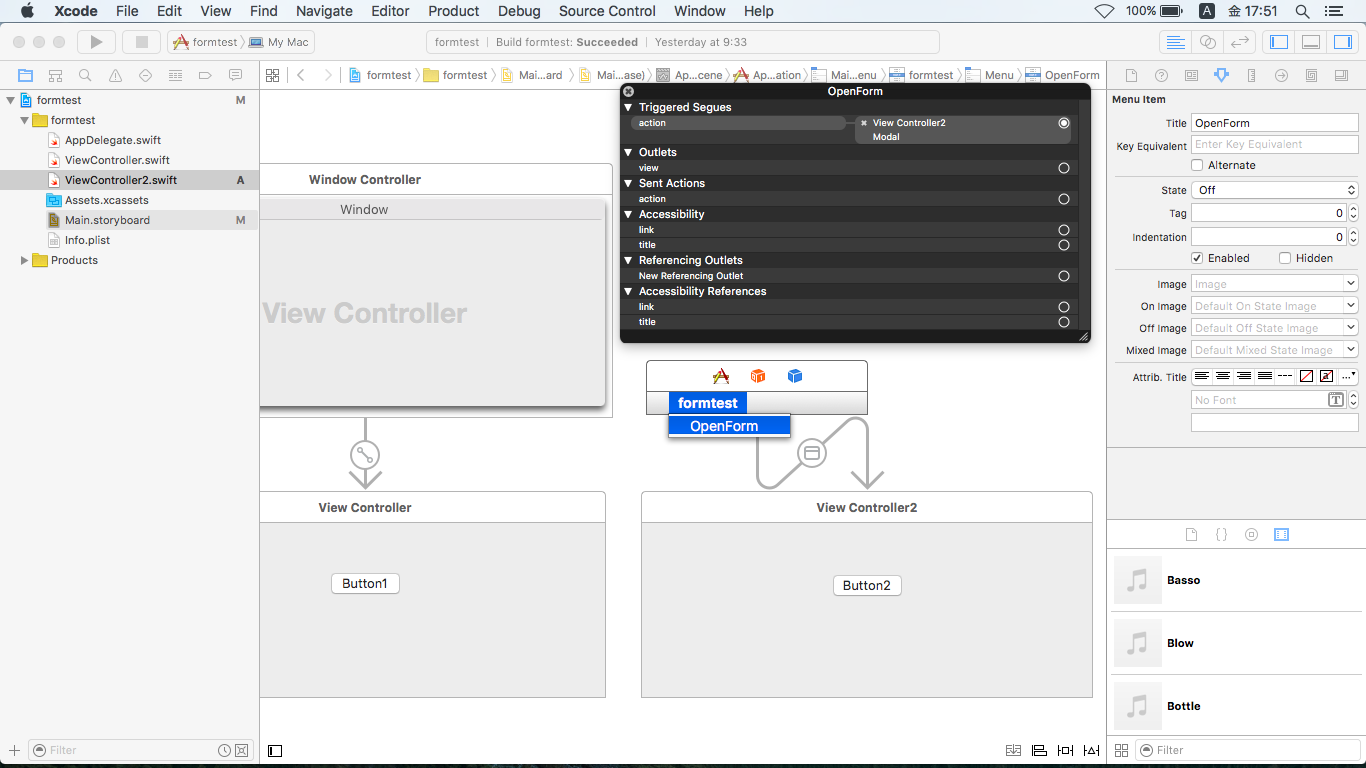Open the Identity inspector
The image size is (1366, 768).
tap(1191, 74)
